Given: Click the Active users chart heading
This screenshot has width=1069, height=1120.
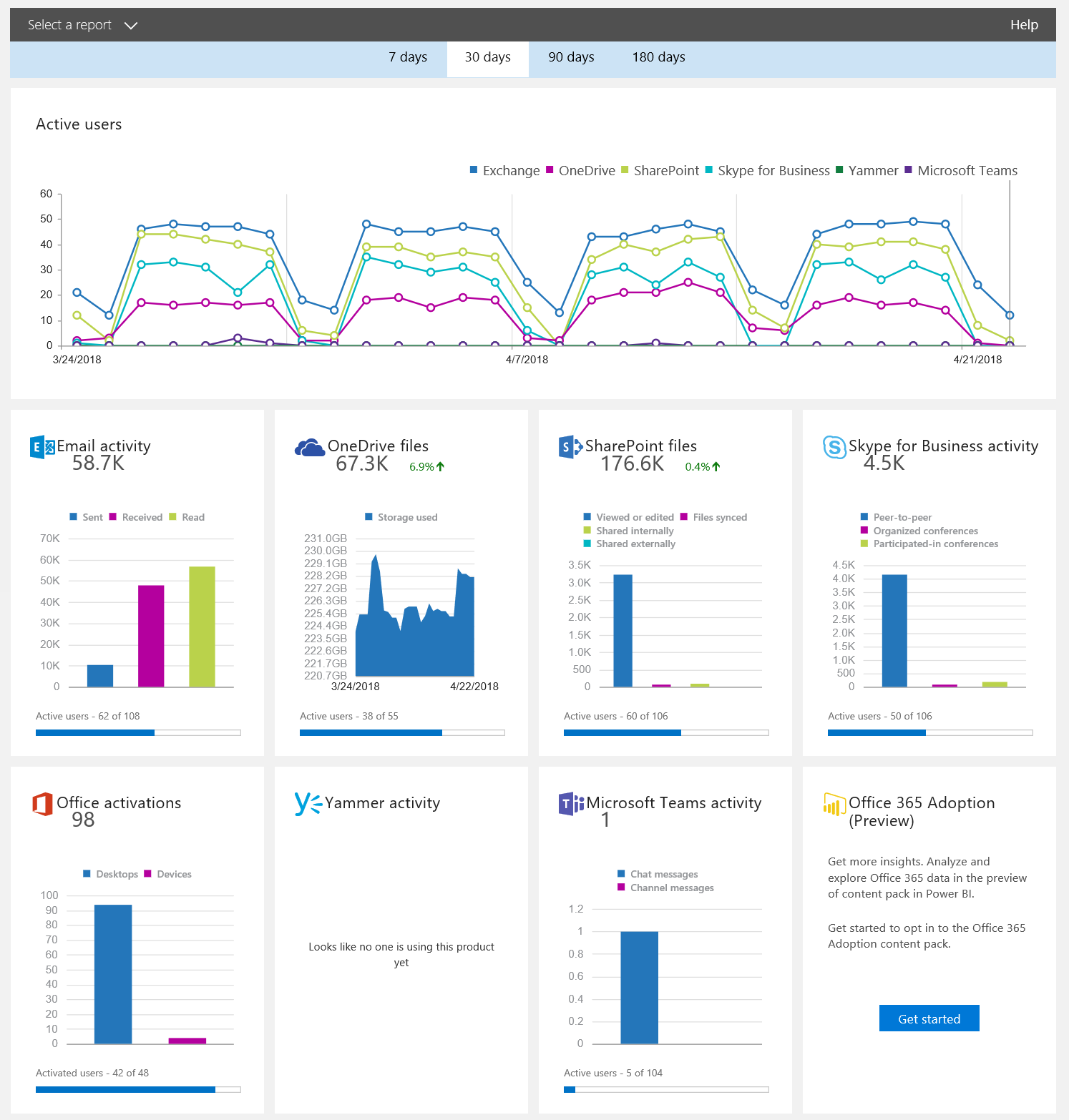Looking at the screenshot, I should [x=79, y=124].
